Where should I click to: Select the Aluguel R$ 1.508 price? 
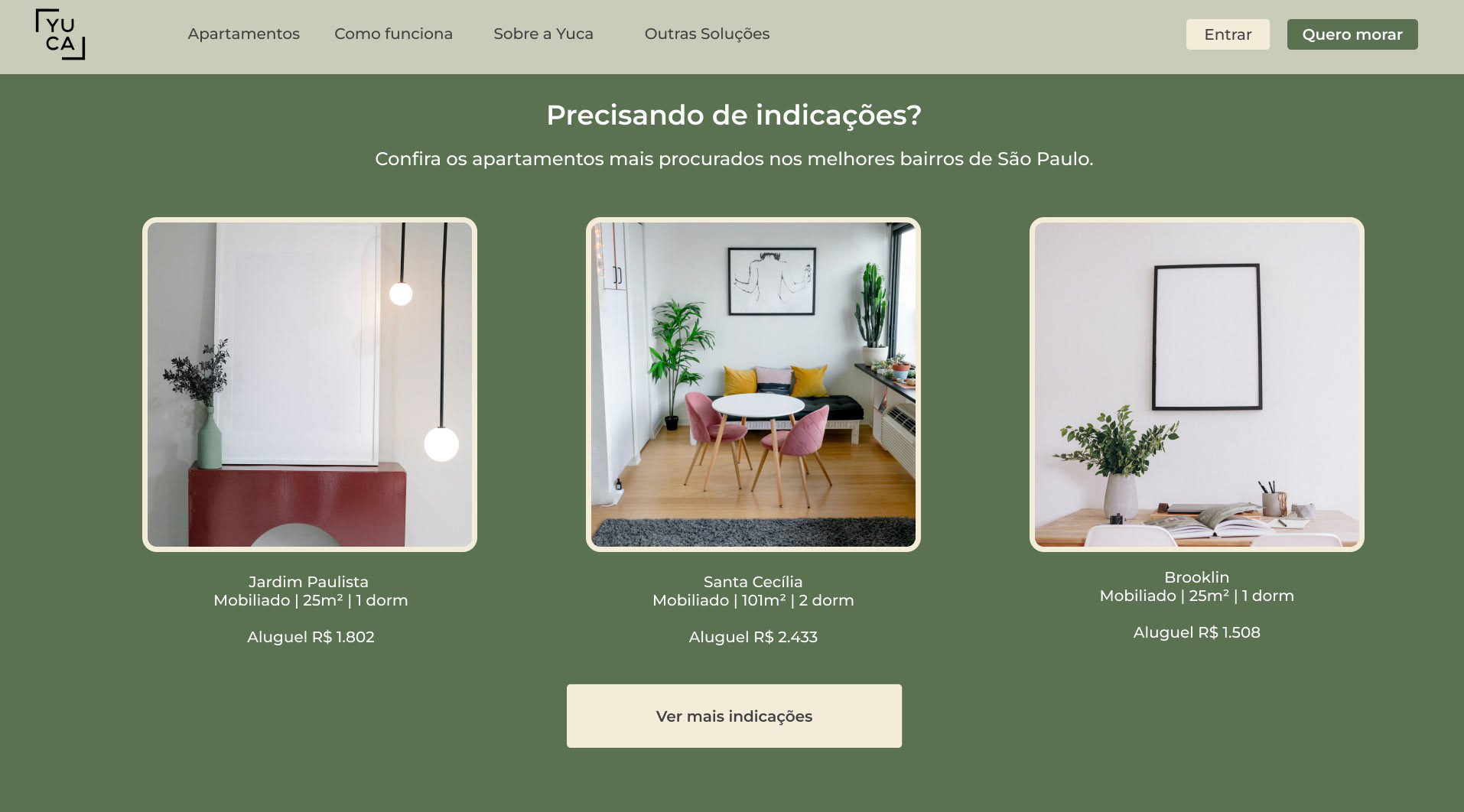point(1197,632)
